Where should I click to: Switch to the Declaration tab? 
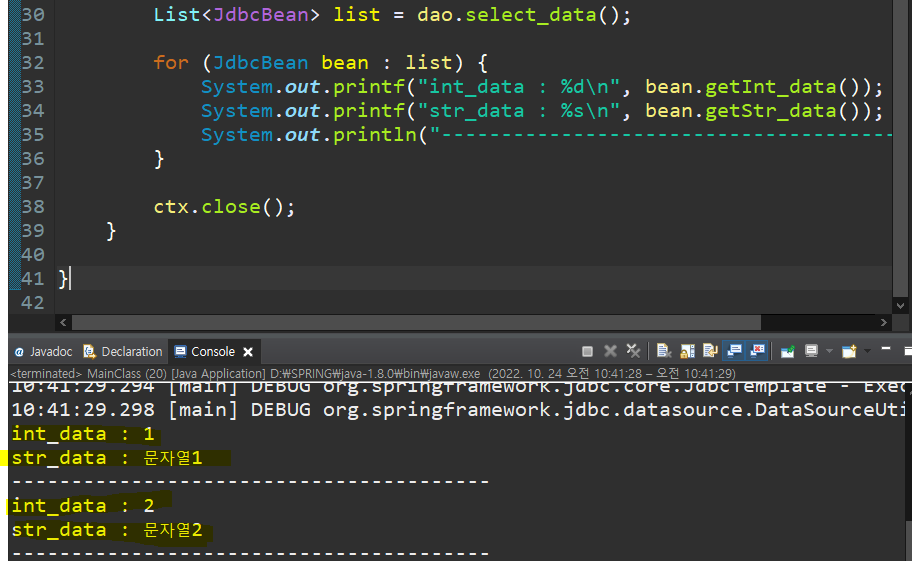coord(123,352)
